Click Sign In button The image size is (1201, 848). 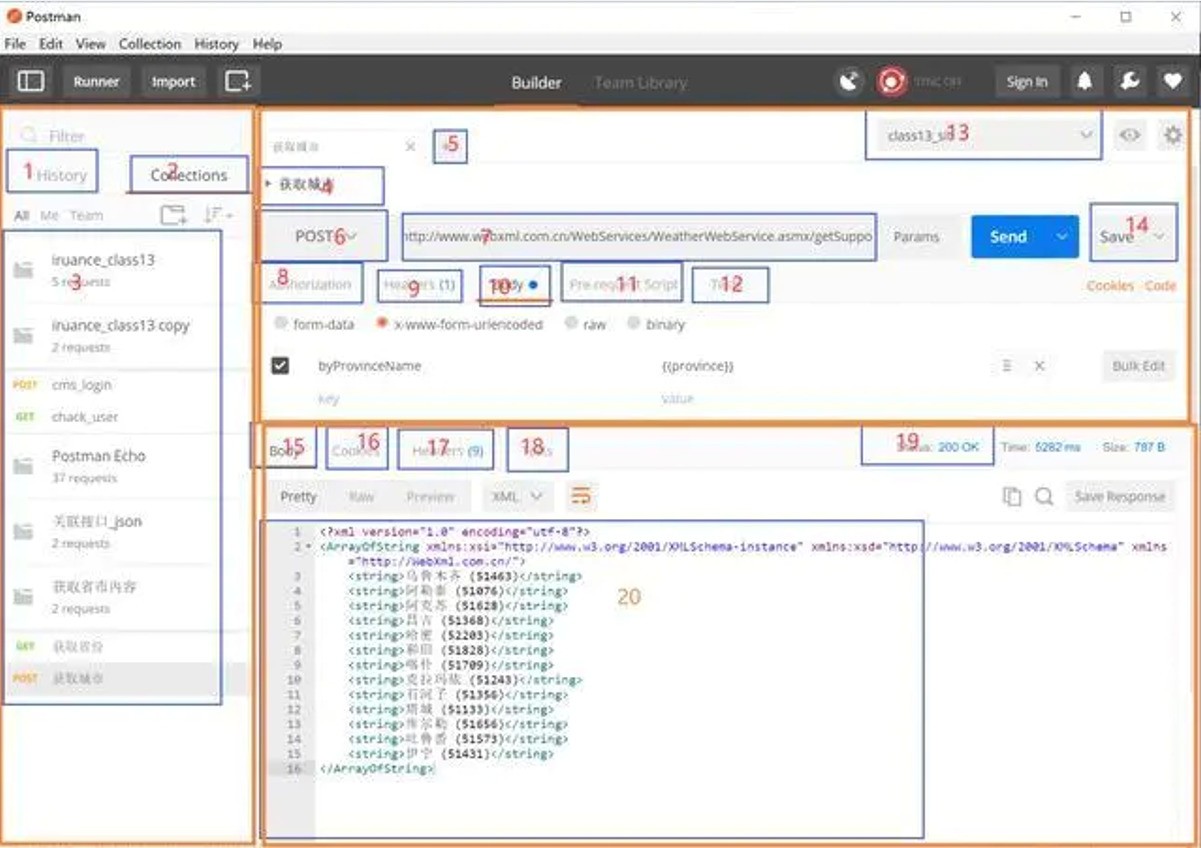pos(1027,82)
